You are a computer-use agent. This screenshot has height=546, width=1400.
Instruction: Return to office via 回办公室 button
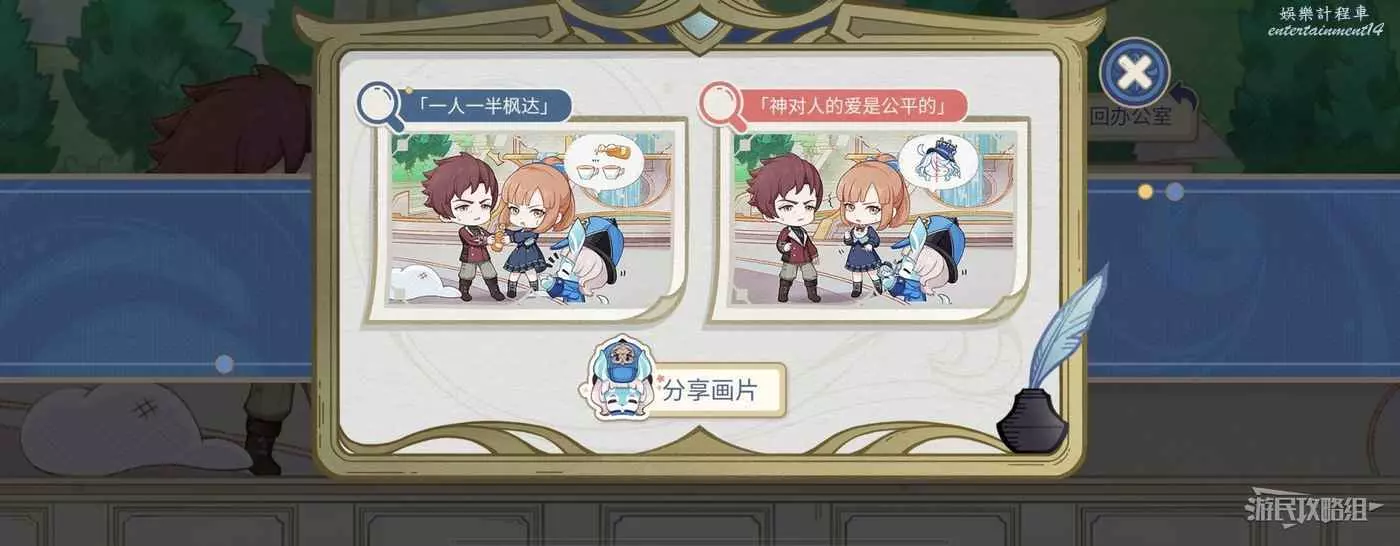tap(1130, 116)
